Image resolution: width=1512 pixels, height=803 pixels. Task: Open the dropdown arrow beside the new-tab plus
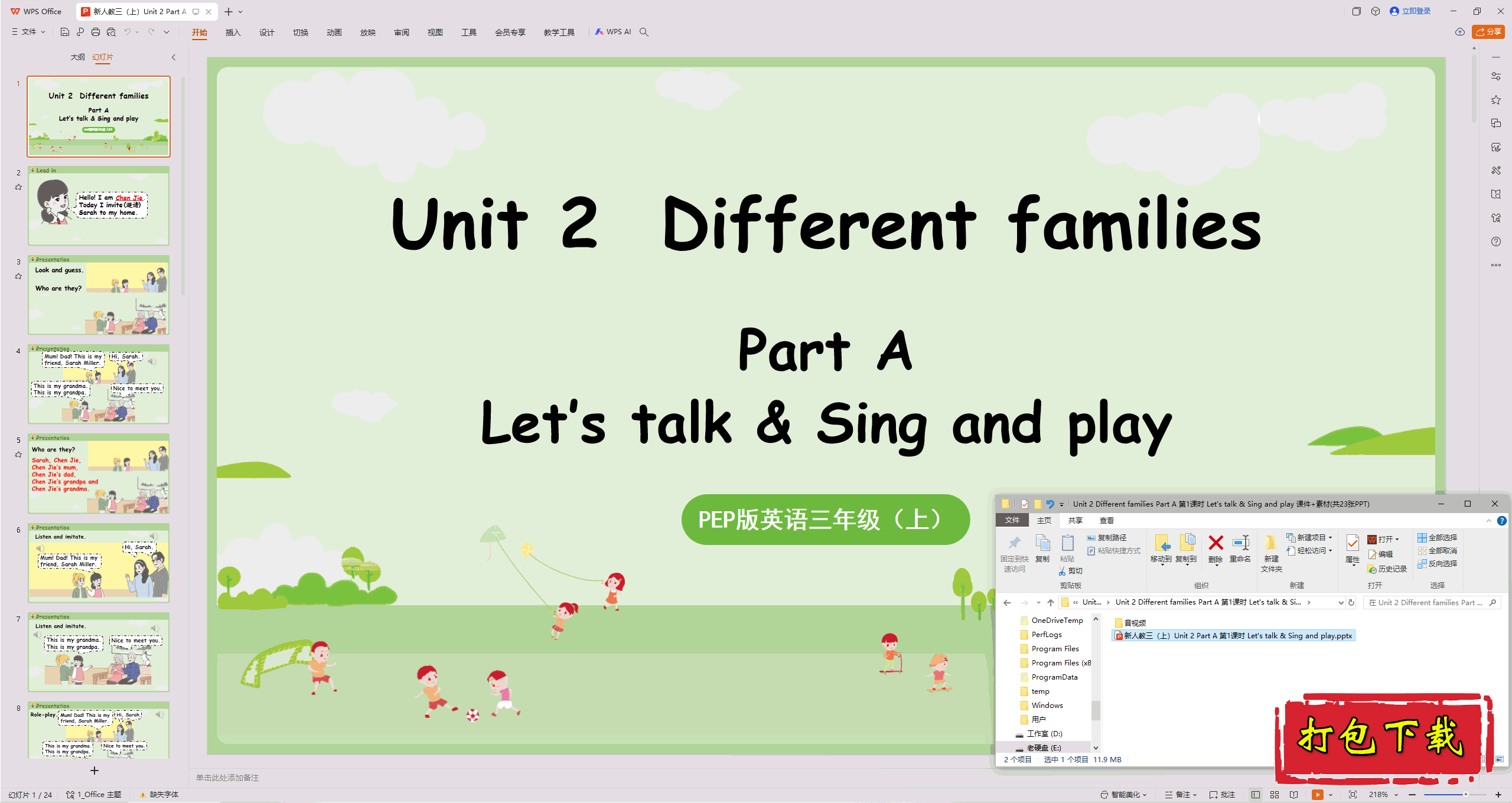[240, 11]
